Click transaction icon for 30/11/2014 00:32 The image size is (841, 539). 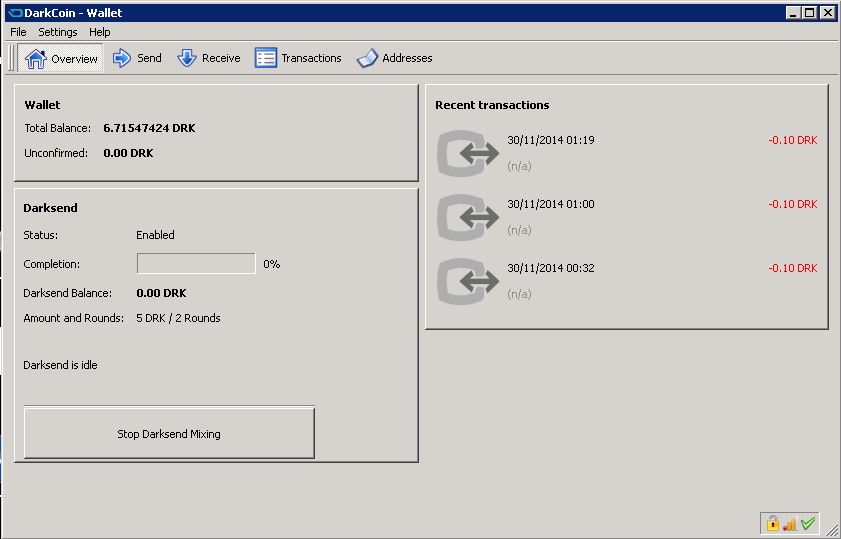(x=468, y=281)
